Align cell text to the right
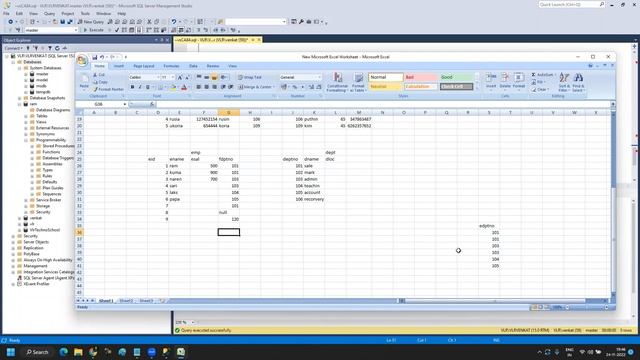The height and width of the screenshot is (360, 640). coord(214,87)
